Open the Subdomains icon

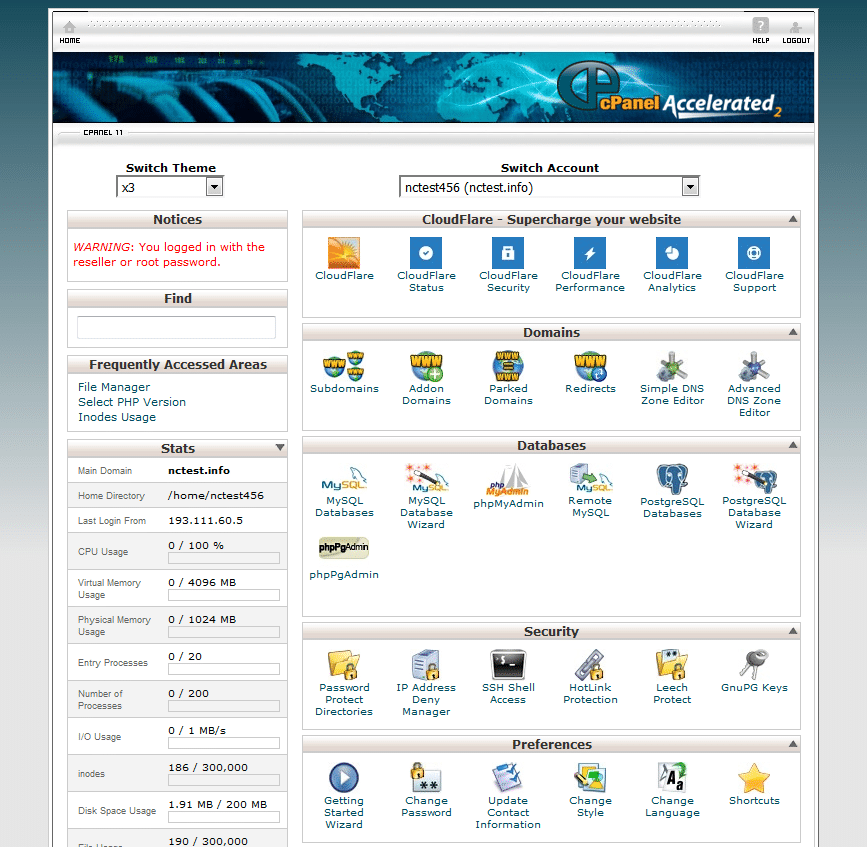[344, 366]
